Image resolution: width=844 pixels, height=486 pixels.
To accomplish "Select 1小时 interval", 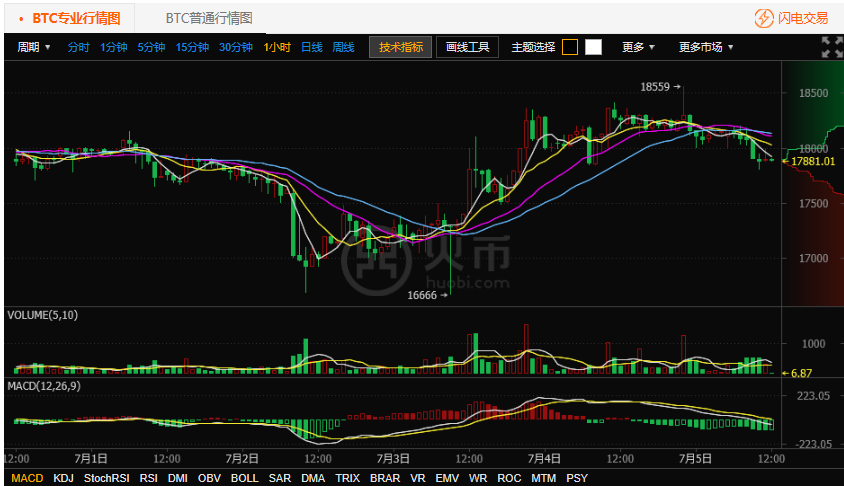I will point(277,47).
